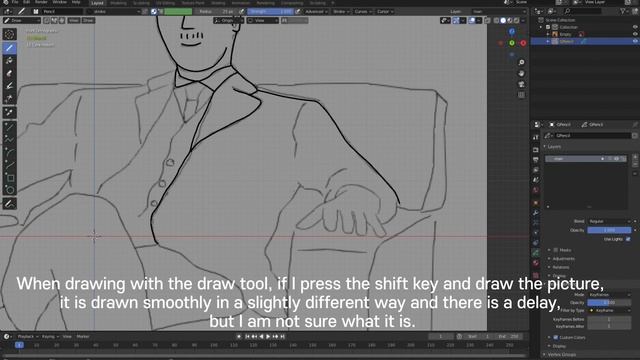640x360 pixels.
Task: Select the Box primitive tool
Action: click(9, 178)
